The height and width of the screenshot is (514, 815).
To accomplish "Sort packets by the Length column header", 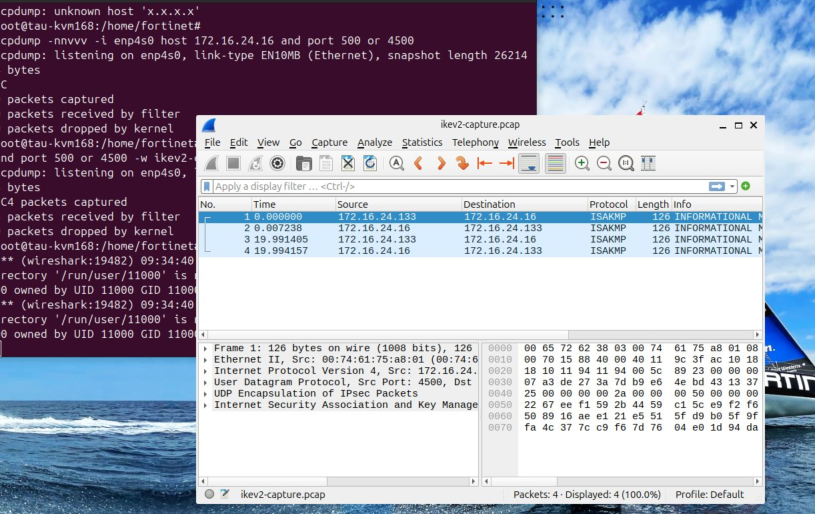I will pos(653,204).
